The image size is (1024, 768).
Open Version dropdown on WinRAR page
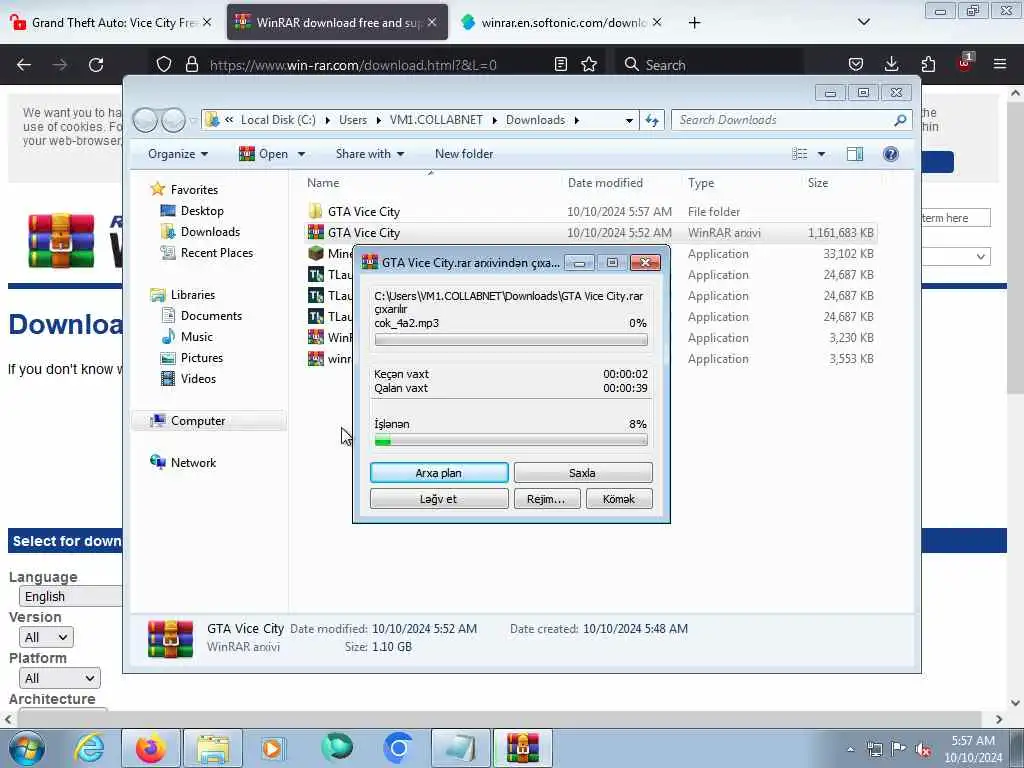point(46,637)
